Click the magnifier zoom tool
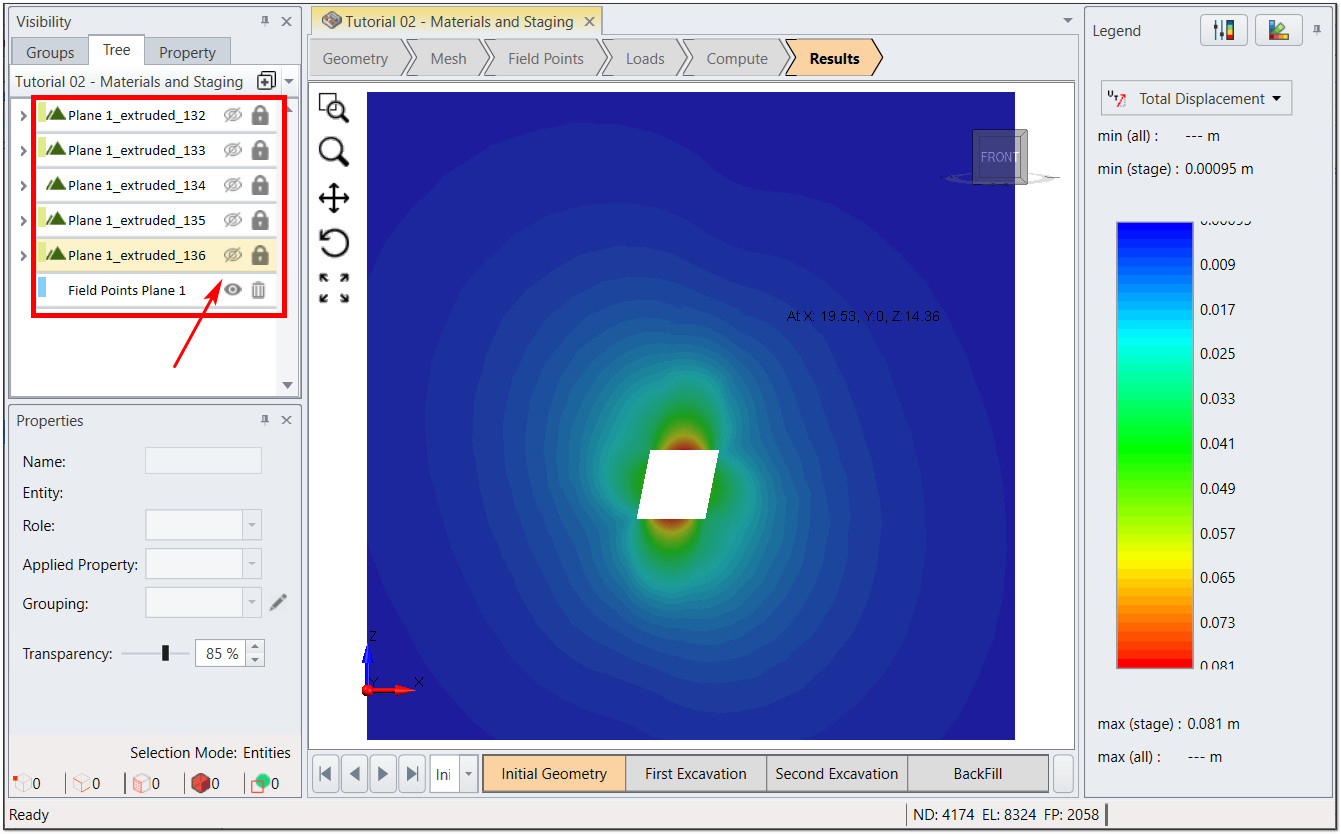Screen dimensions: 1341x834 333,152
